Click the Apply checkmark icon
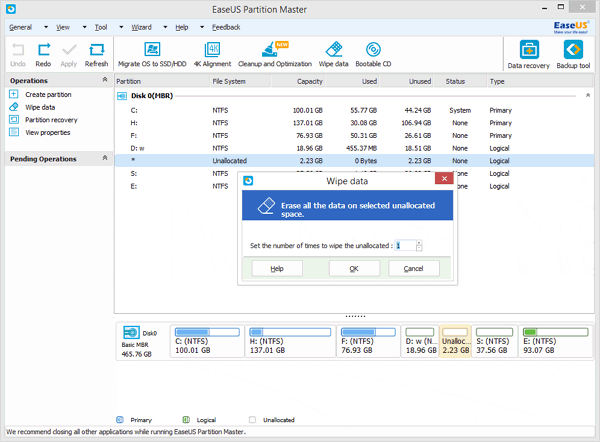 click(69, 50)
